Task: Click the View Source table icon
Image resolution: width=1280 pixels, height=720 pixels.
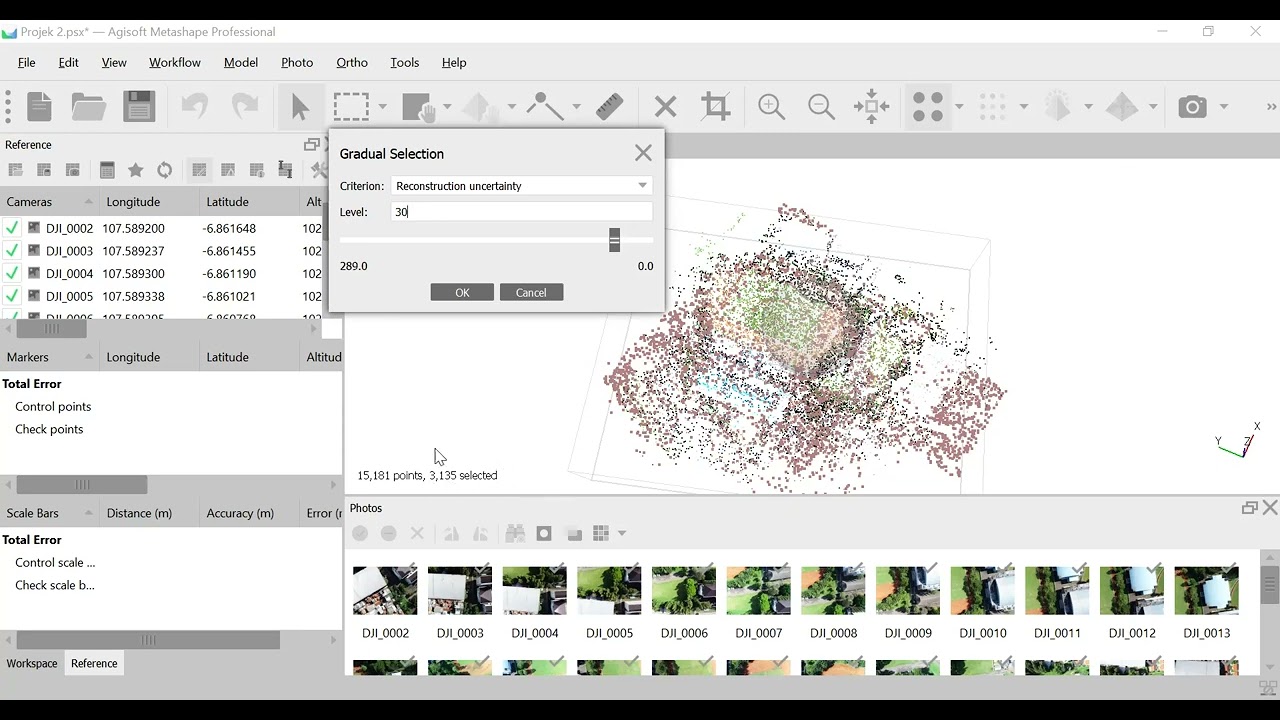Action: point(199,170)
